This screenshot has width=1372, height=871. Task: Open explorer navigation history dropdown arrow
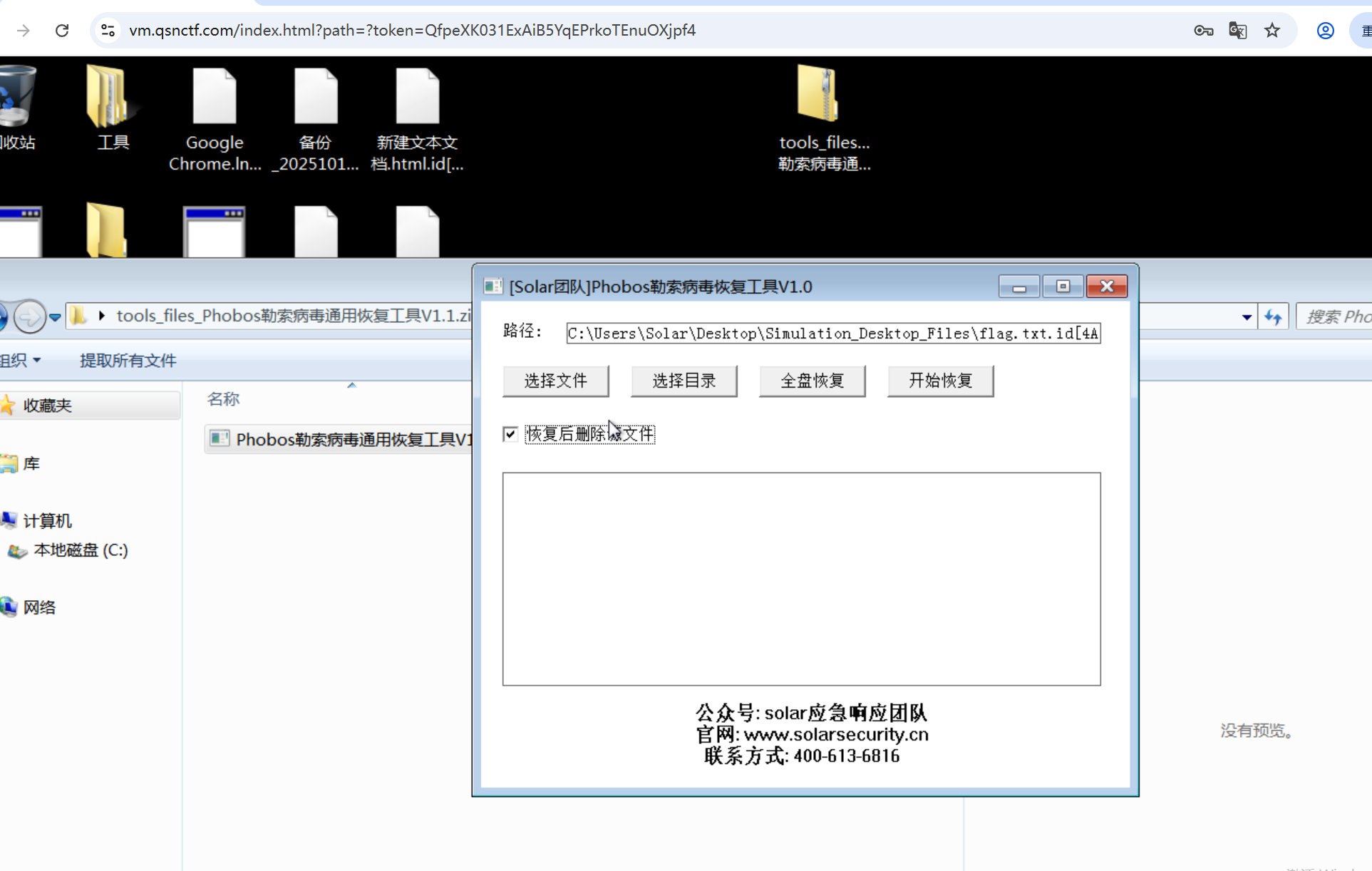pos(55,317)
